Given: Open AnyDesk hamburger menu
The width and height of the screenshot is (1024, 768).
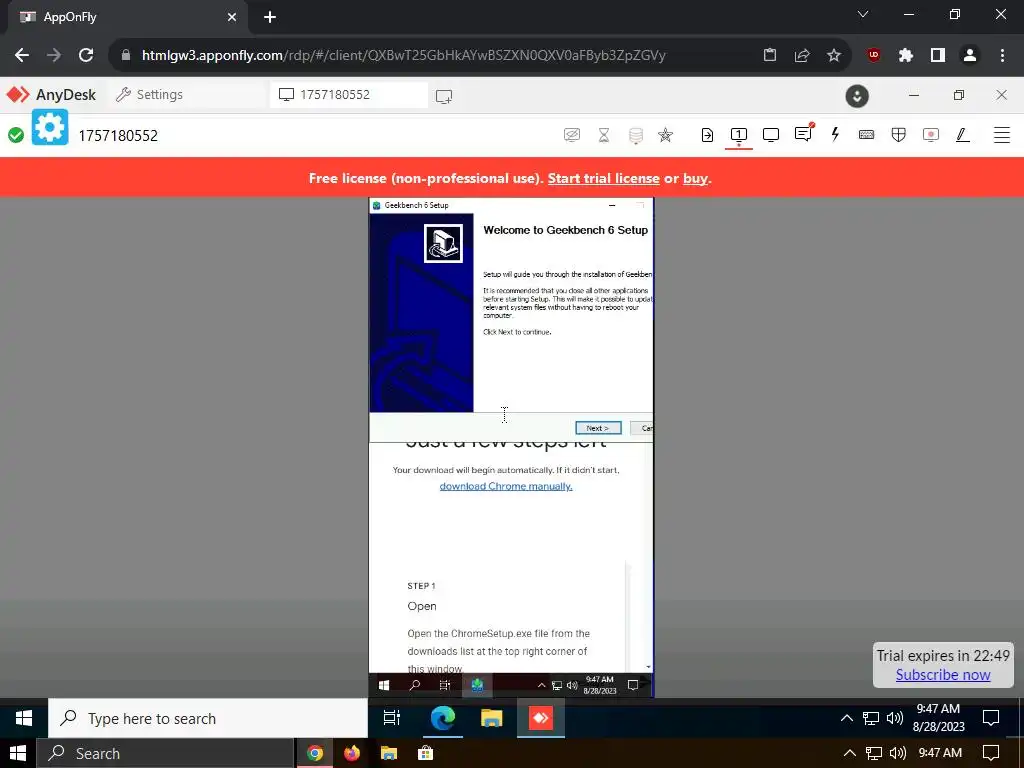Looking at the screenshot, I should tap(1002, 135).
